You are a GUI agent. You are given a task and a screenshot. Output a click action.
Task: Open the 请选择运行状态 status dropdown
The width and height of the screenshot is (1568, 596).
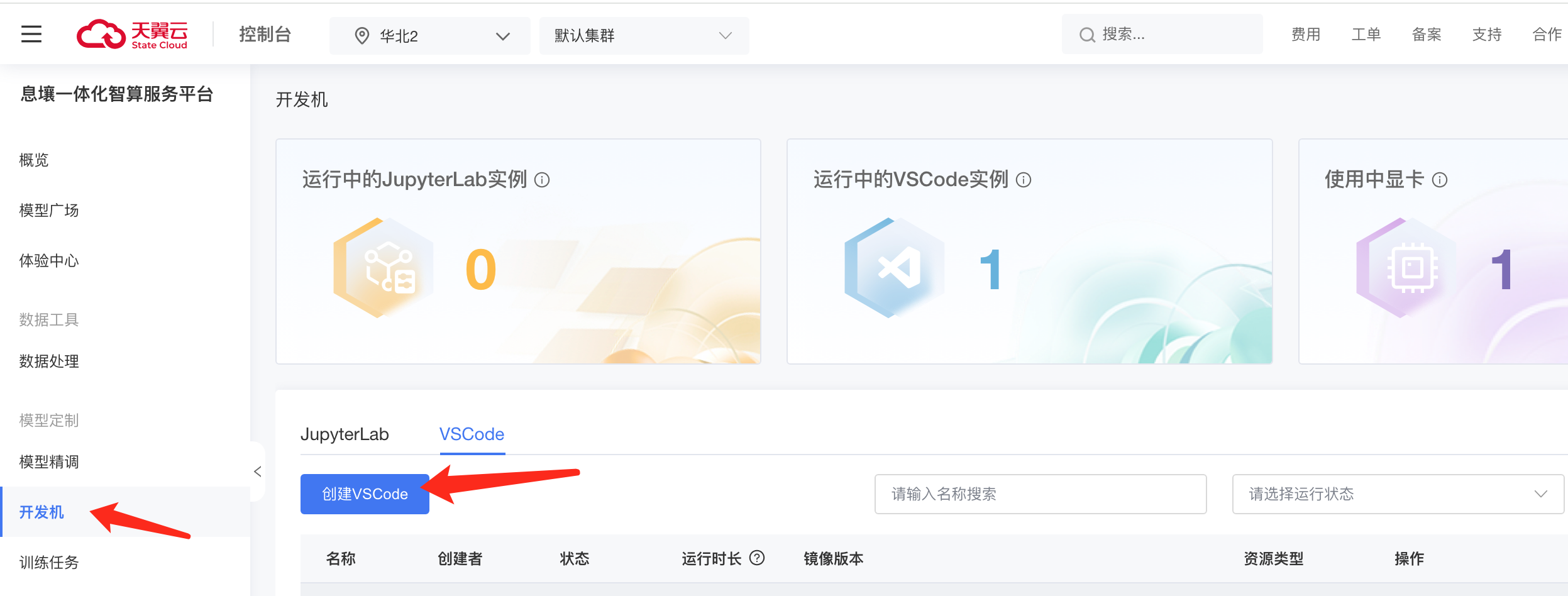pos(1398,494)
